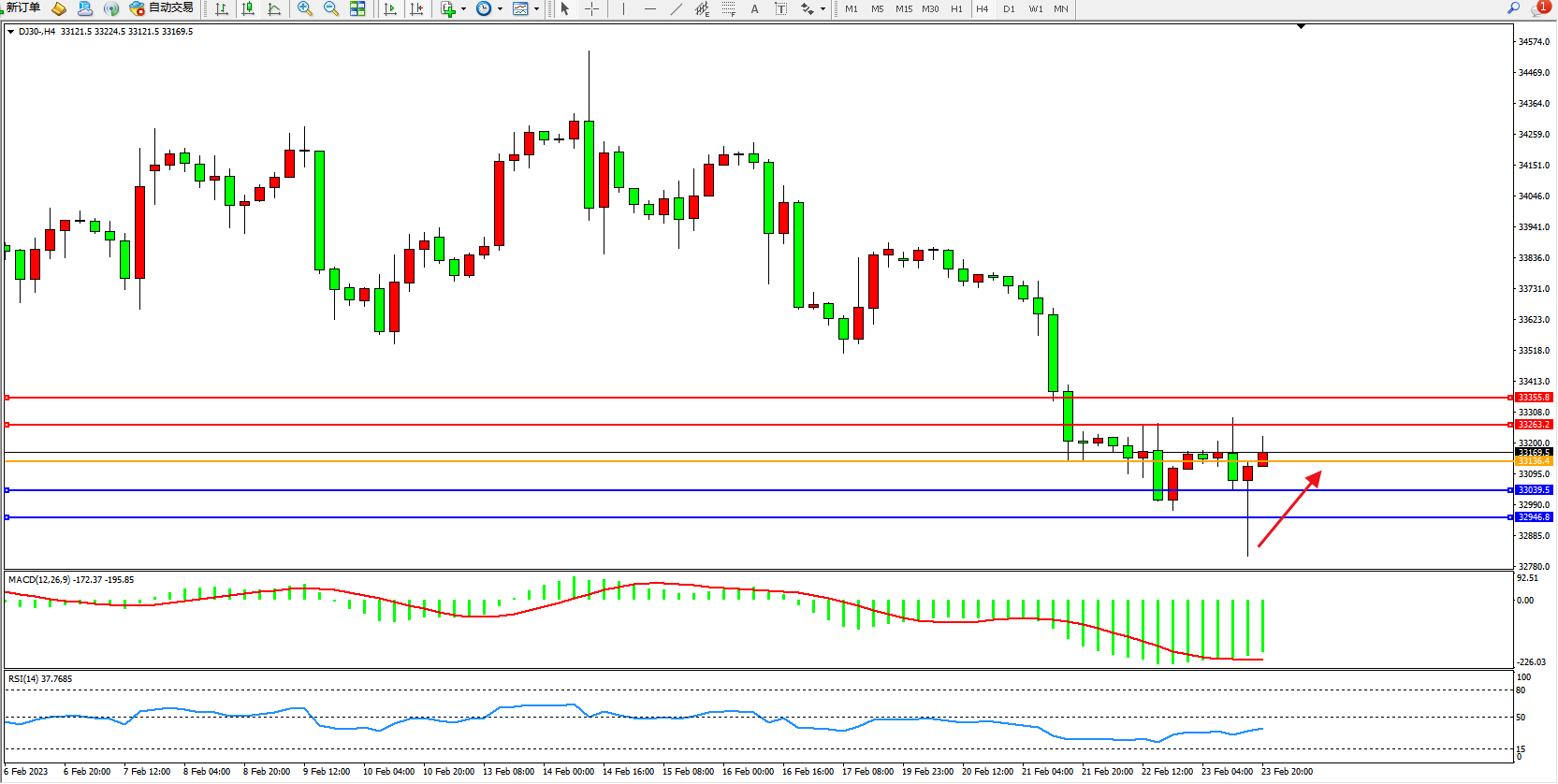1558x784 pixels.
Task: Zoom in on the chart
Action: [305, 9]
